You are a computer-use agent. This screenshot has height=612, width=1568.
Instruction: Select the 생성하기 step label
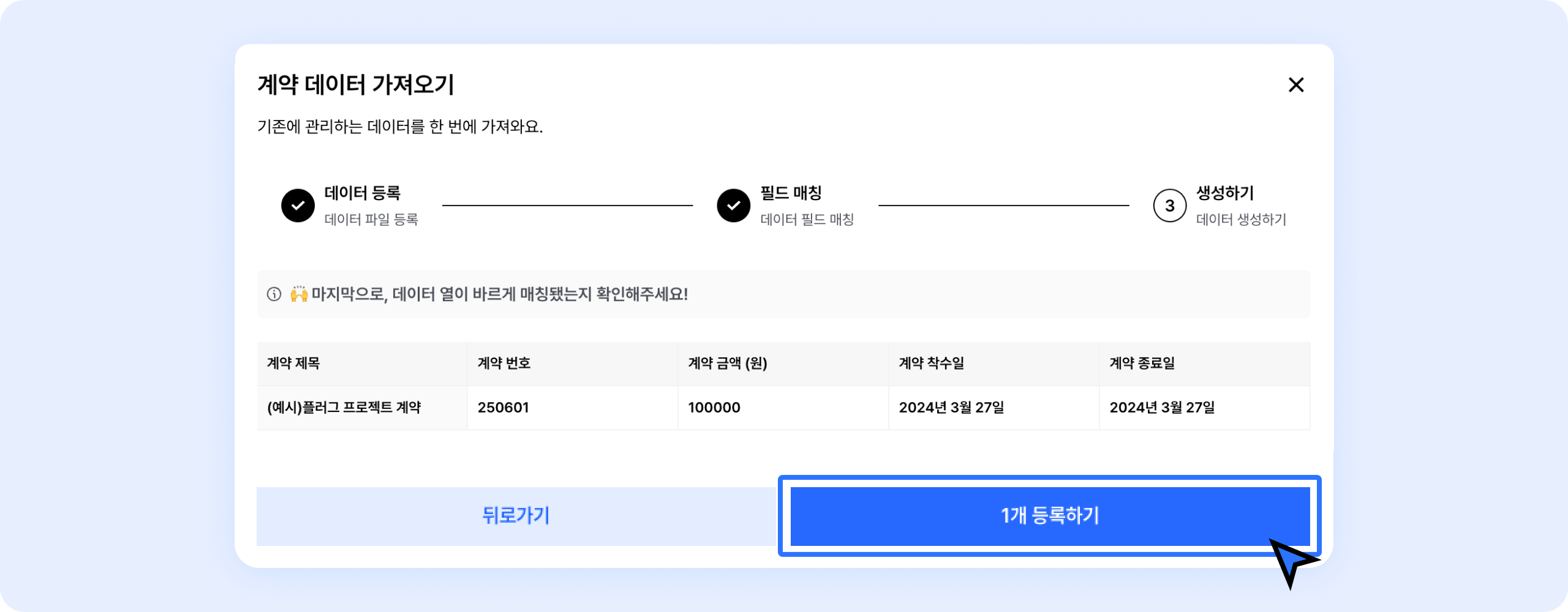click(x=1225, y=193)
